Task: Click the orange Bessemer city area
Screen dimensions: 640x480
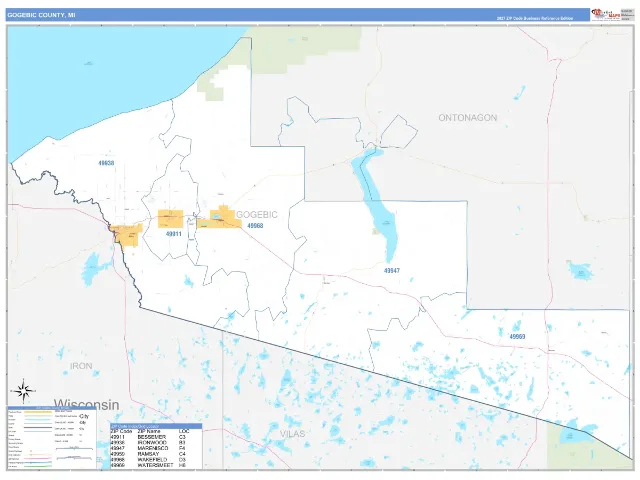Action: click(x=171, y=219)
